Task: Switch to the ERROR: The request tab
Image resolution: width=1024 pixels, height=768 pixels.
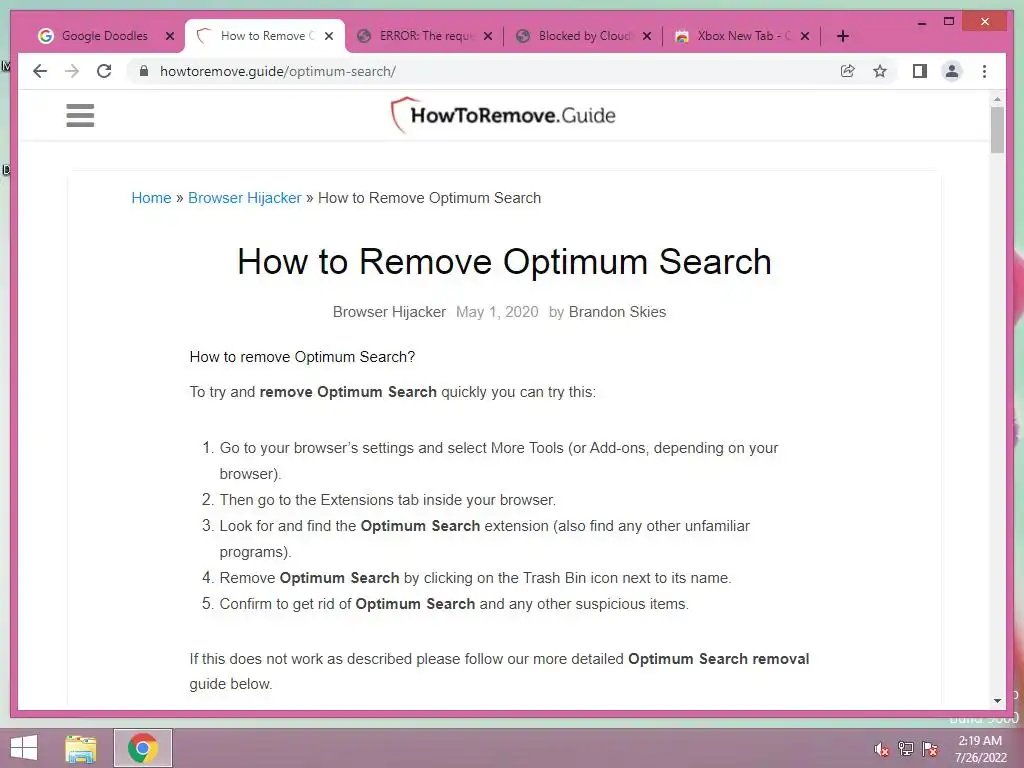Action: click(424, 36)
